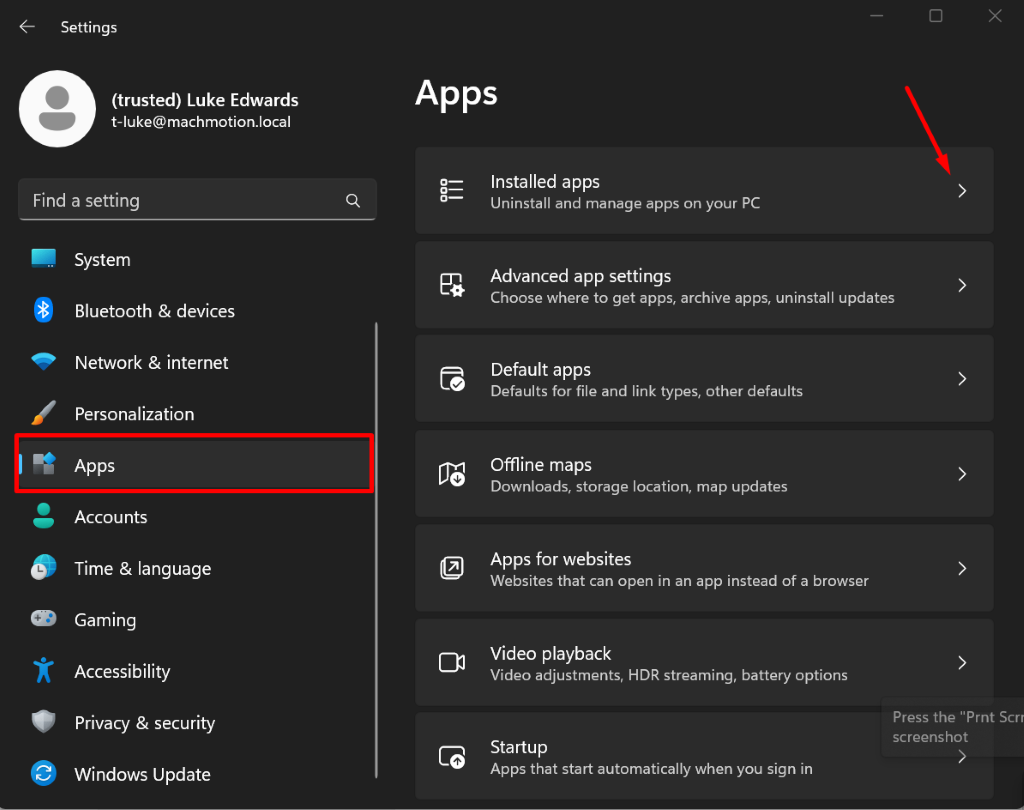Select System in the sidebar

coord(102,260)
